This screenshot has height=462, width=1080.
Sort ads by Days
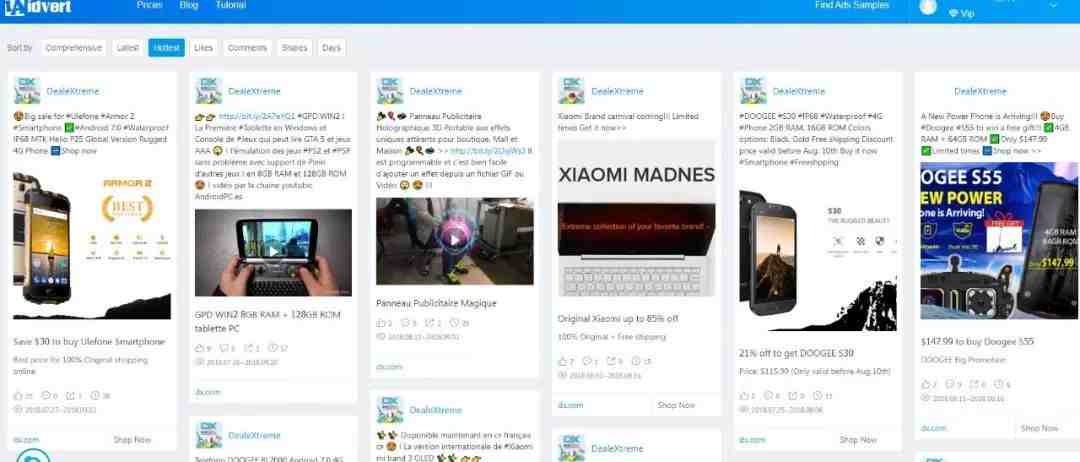(x=331, y=48)
